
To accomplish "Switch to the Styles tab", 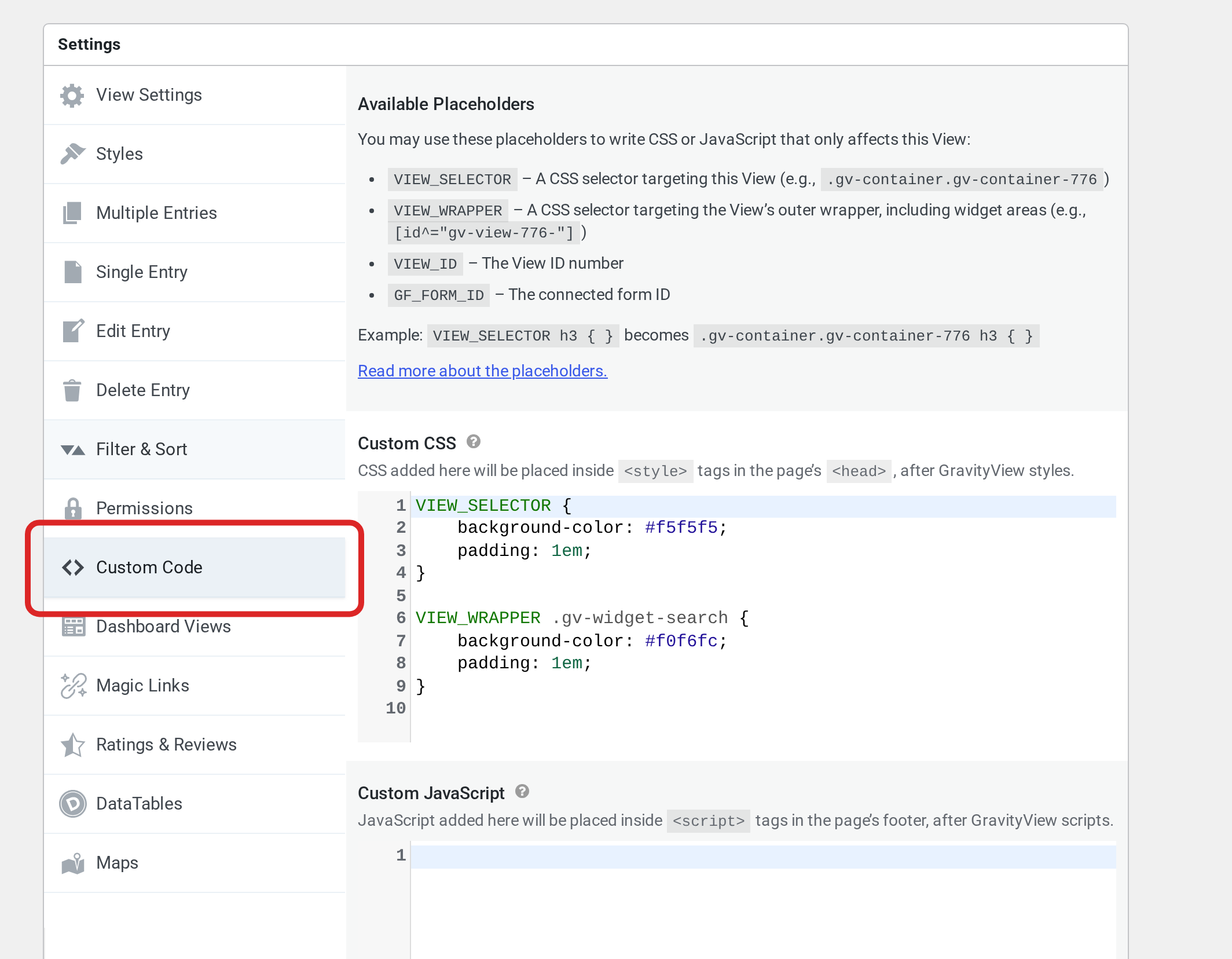I will pyautogui.click(x=195, y=154).
